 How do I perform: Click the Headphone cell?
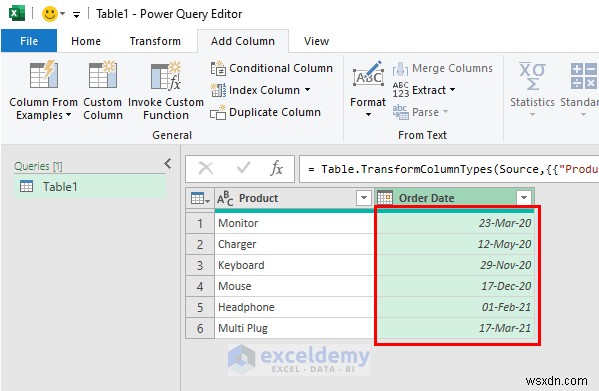tap(294, 307)
